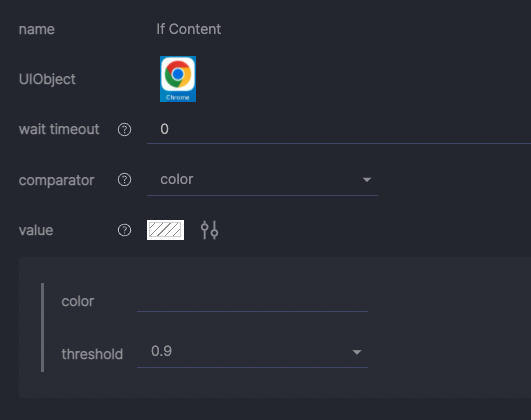This screenshot has width=531, height=420.
Task: Click the comparator dropdown arrow
Action: pyautogui.click(x=367, y=180)
